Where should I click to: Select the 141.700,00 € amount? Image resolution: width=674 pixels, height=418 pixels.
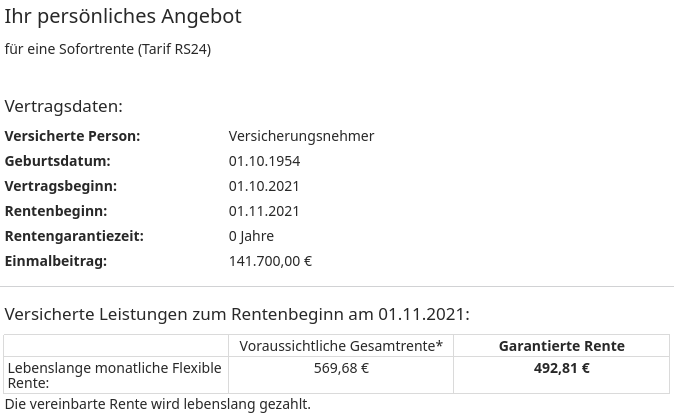(270, 261)
